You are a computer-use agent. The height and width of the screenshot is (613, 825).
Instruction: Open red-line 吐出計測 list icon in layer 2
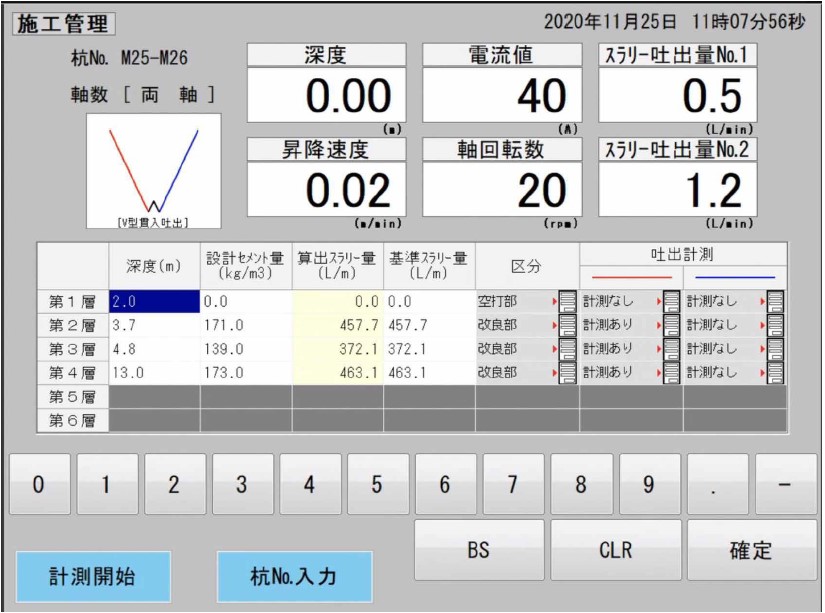point(671,325)
